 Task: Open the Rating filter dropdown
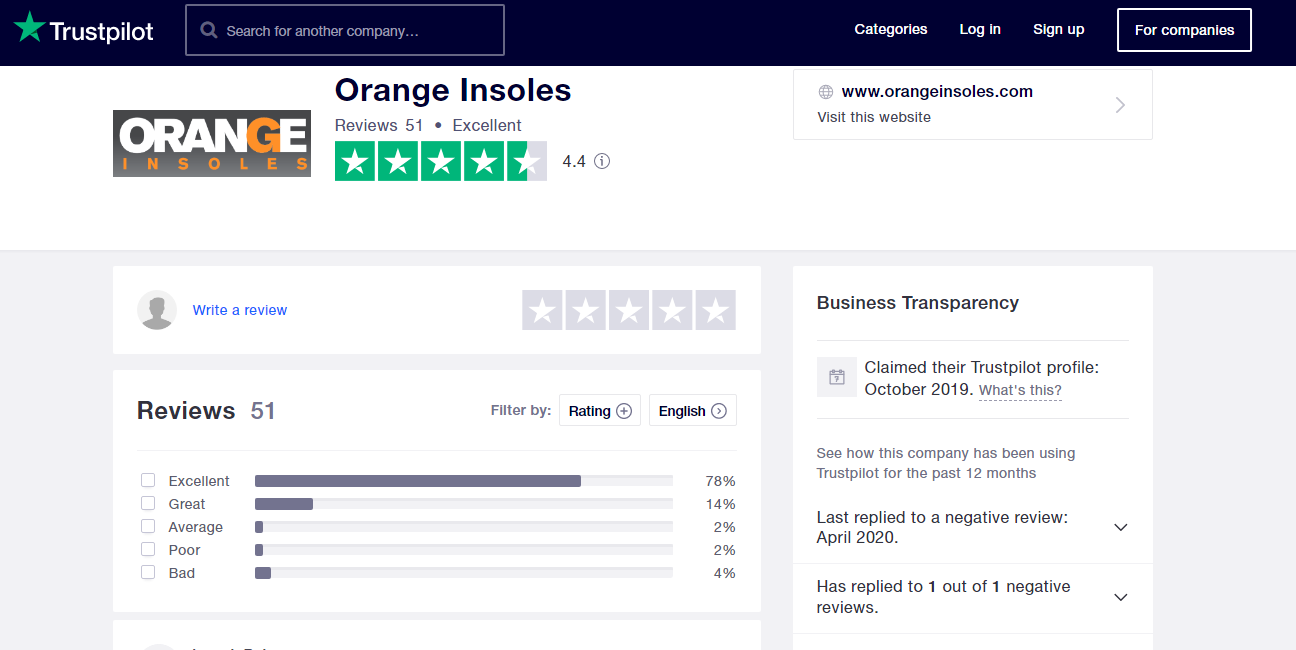coord(600,411)
